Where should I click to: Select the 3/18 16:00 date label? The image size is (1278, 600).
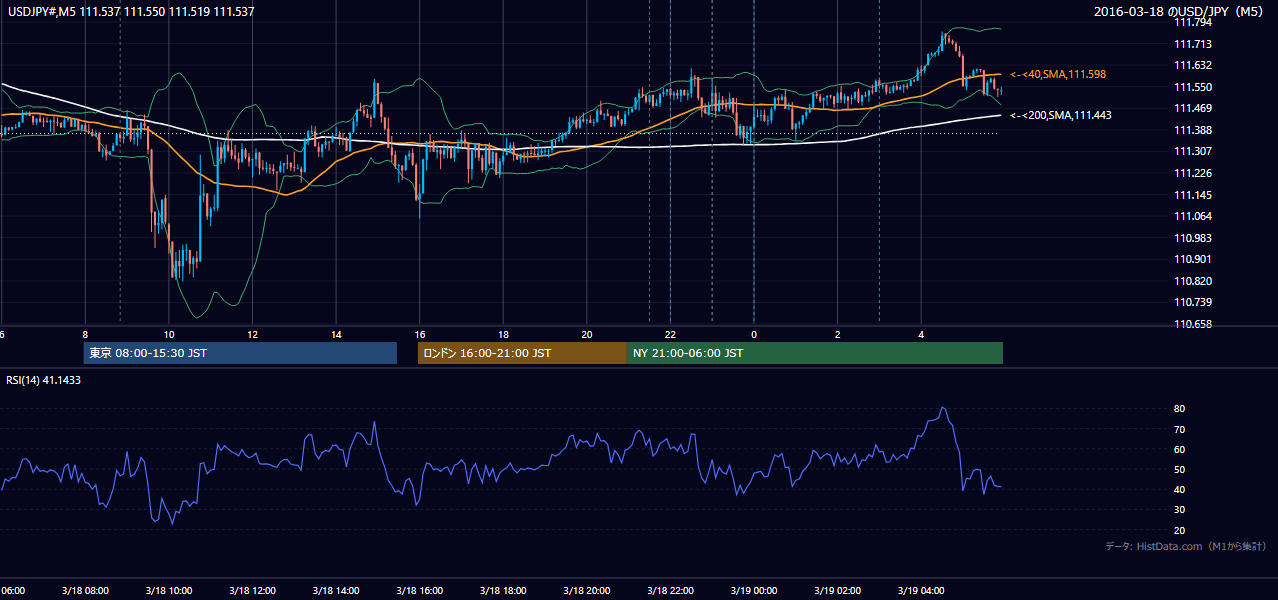click(419, 591)
